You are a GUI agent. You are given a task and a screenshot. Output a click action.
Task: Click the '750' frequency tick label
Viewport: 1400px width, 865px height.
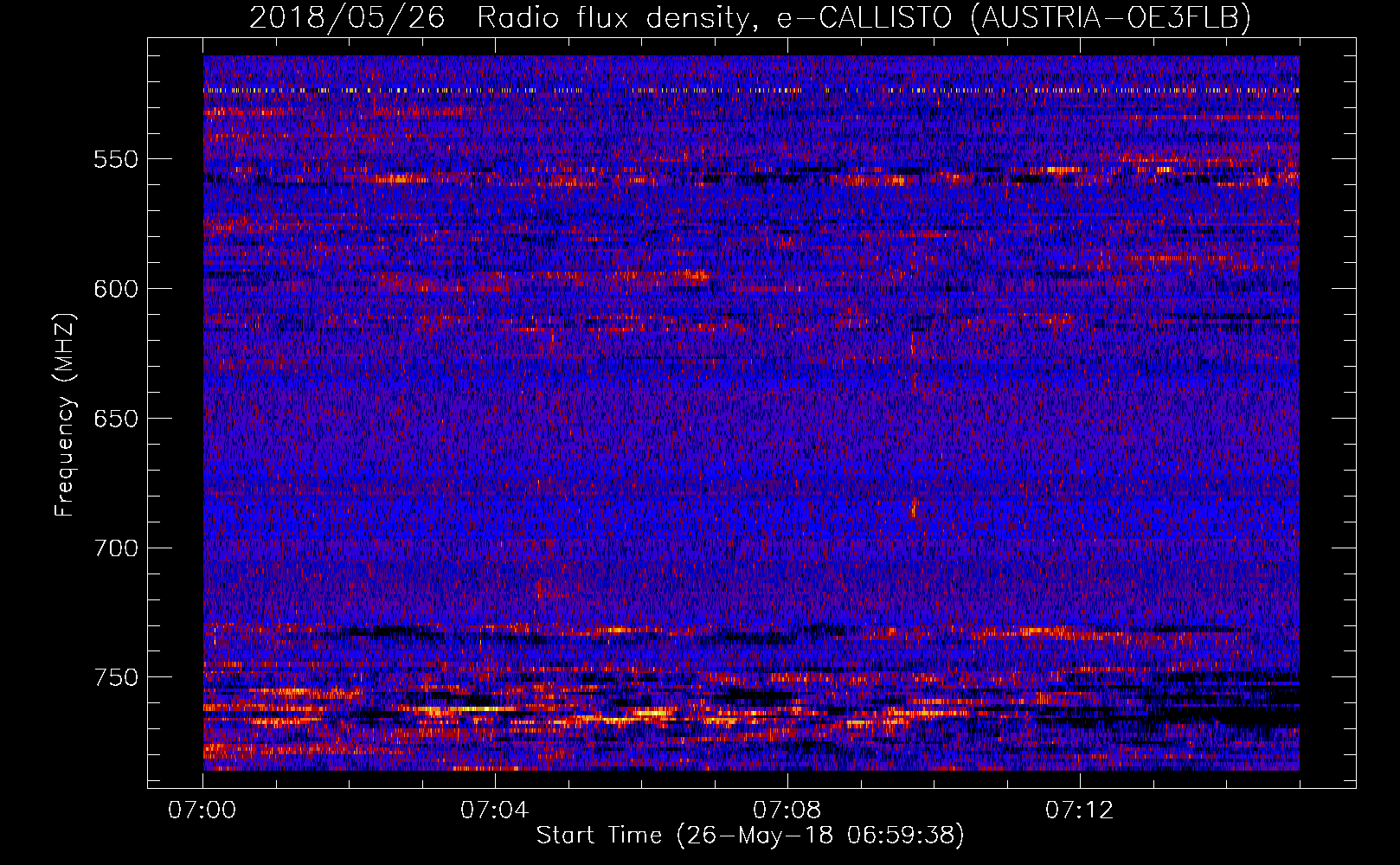pyautogui.click(x=116, y=677)
